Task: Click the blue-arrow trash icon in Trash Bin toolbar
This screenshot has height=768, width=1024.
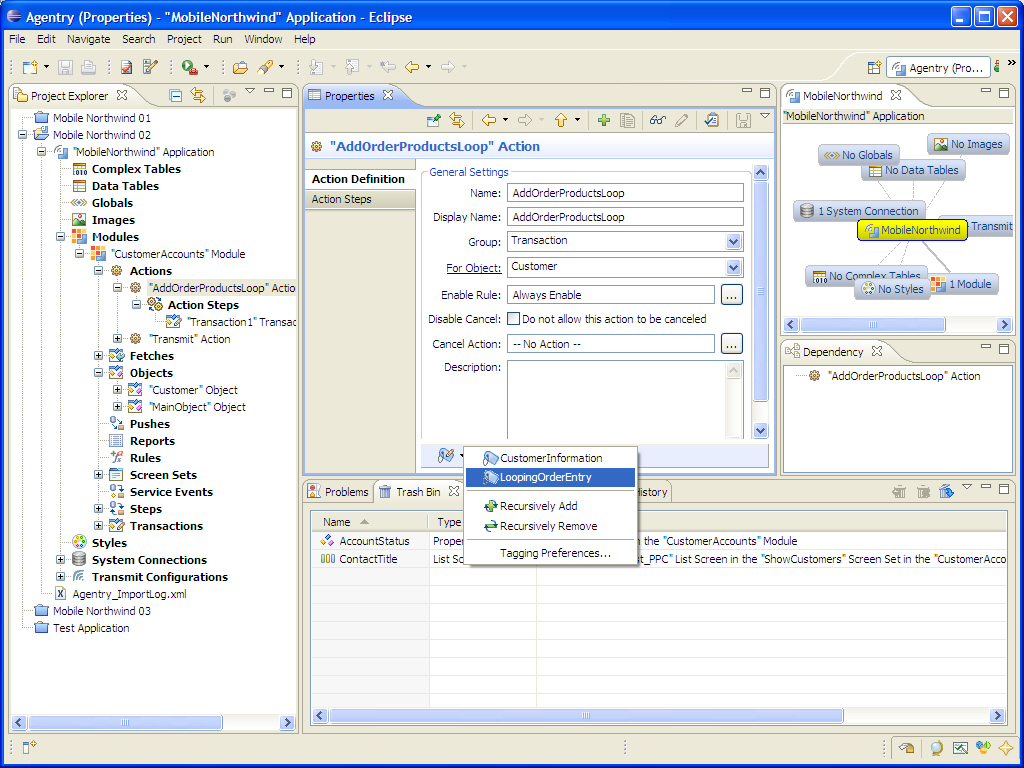Action: pyautogui.click(x=946, y=492)
